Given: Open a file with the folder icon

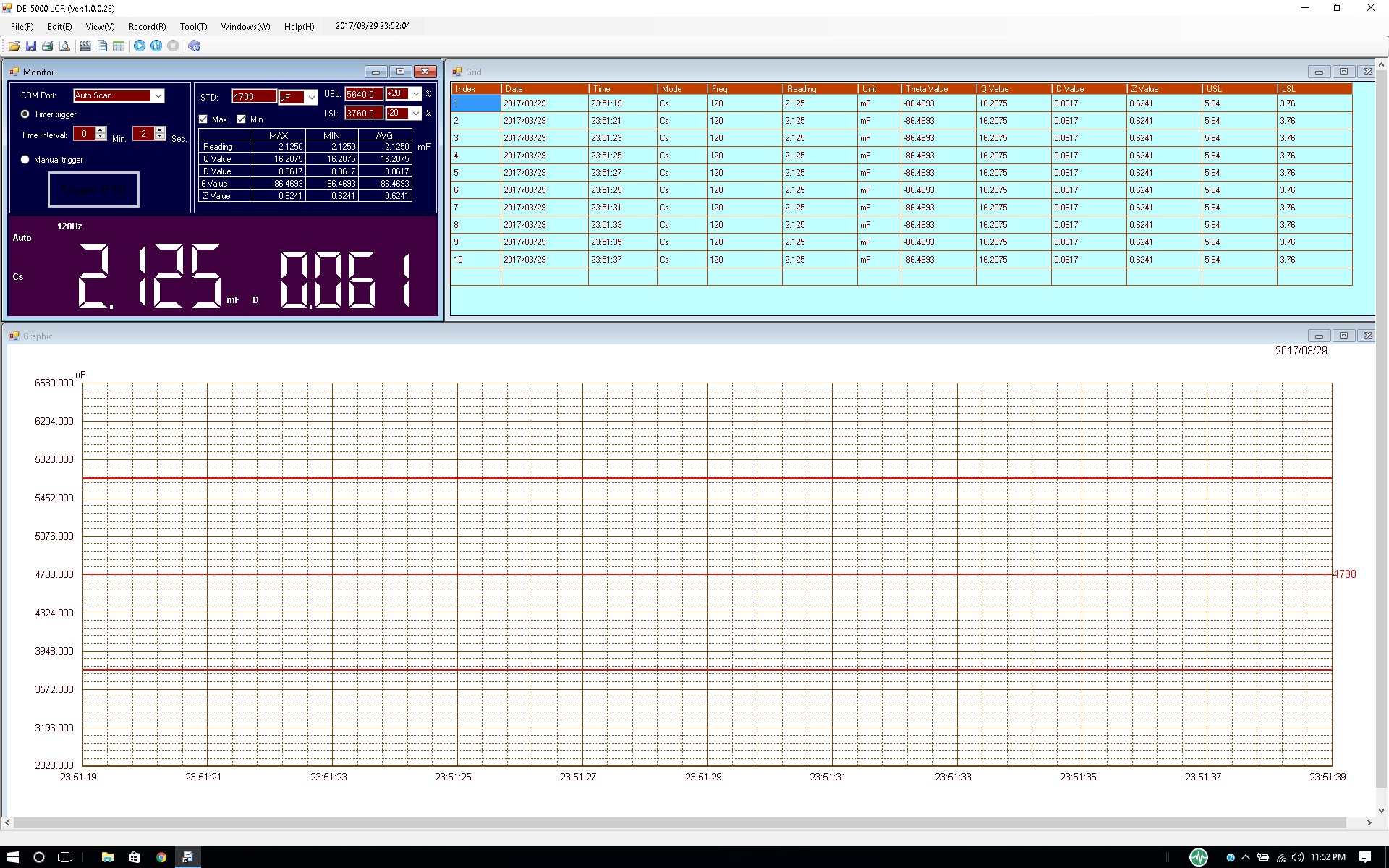Looking at the screenshot, I should click(x=14, y=46).
